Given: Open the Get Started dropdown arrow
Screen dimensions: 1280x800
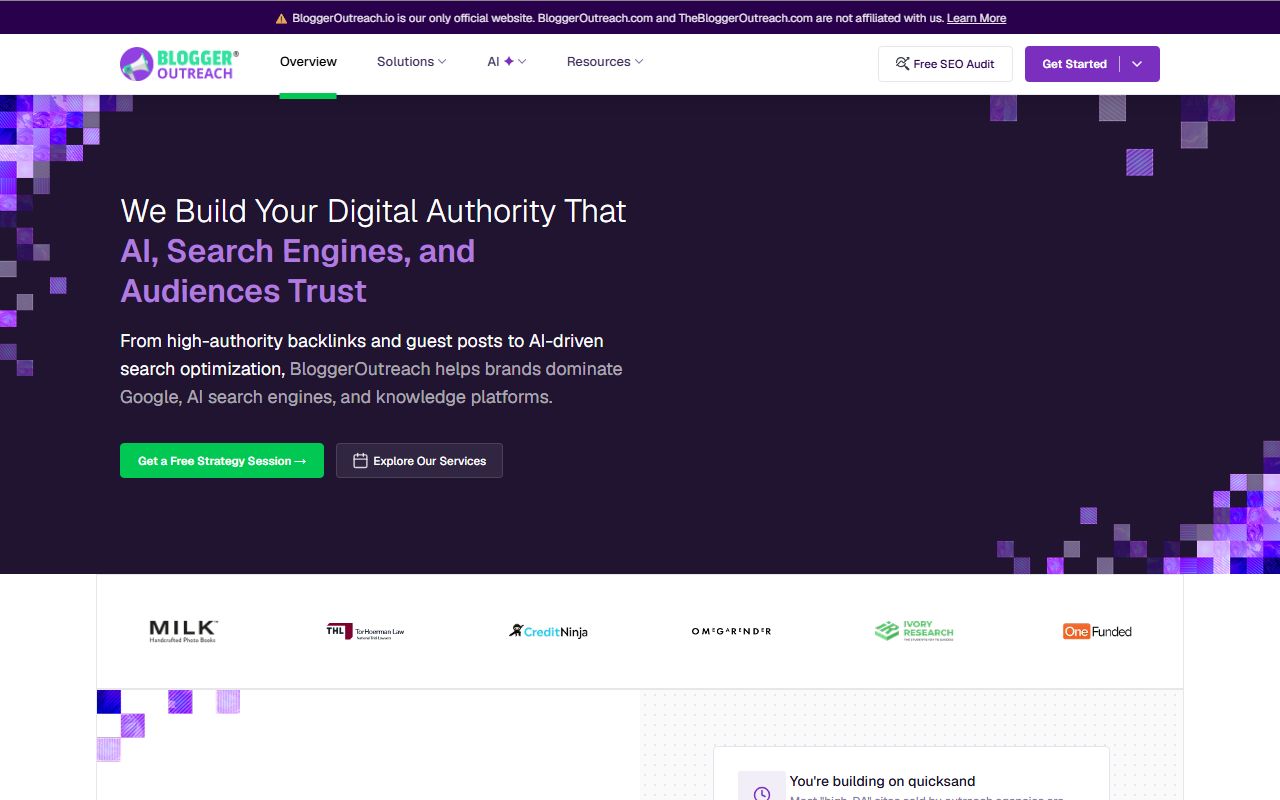Looking at the screenshot, I should [x=1137, y=64].
